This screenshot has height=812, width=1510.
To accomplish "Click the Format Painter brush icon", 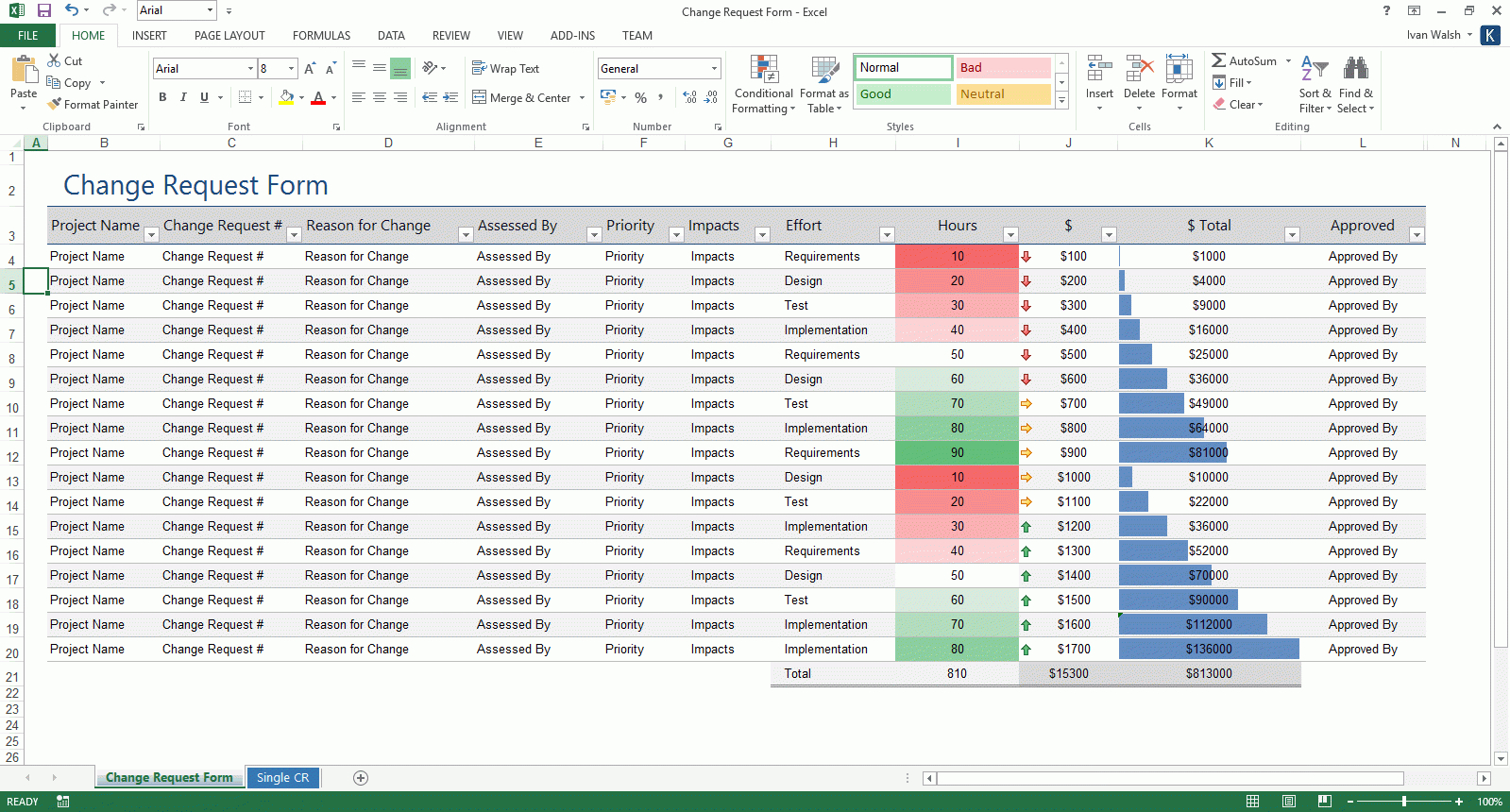I will click(55, 104).
